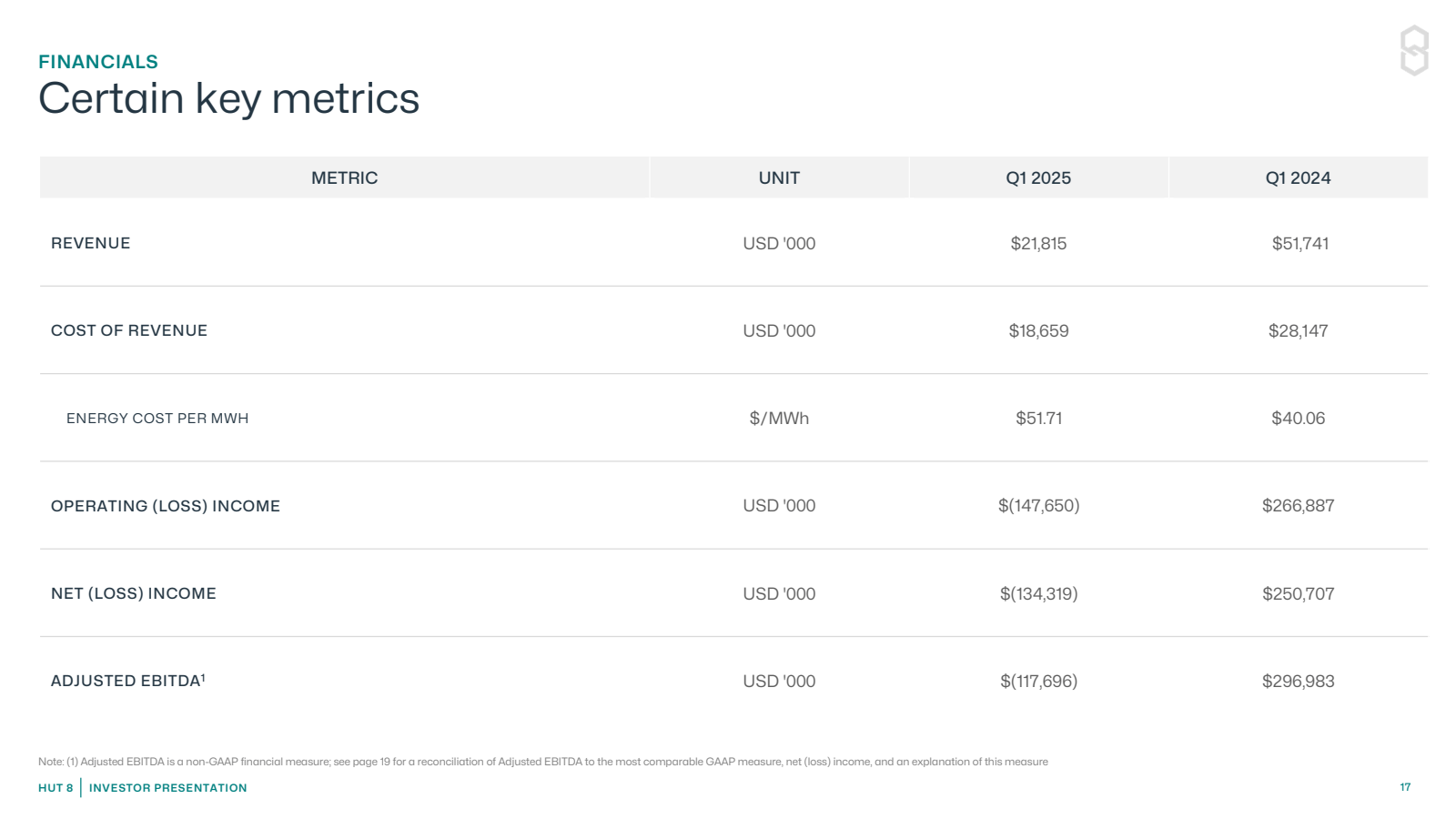The width and height of the screenshot is (1456, 819).
Task: Click COST OF REVENUE unit USD '000
Action: coord(779,330)
